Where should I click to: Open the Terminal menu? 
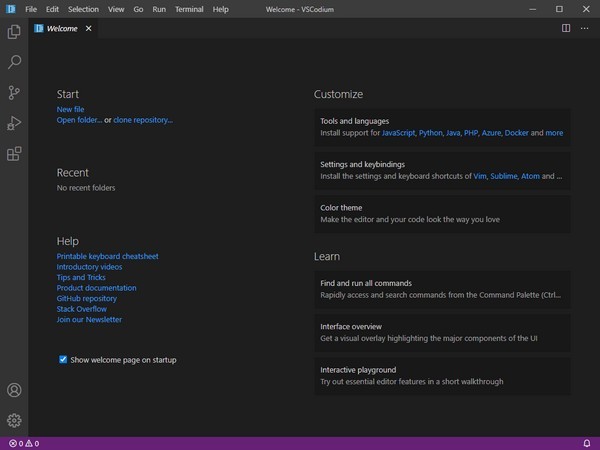point(189,9)
